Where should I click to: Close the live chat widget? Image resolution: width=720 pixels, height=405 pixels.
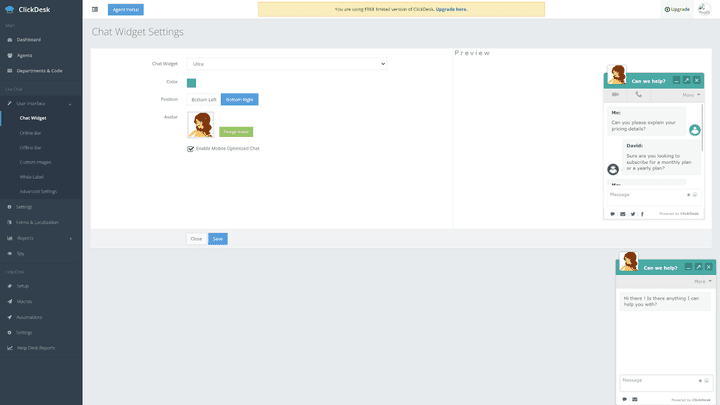(709, 267)
